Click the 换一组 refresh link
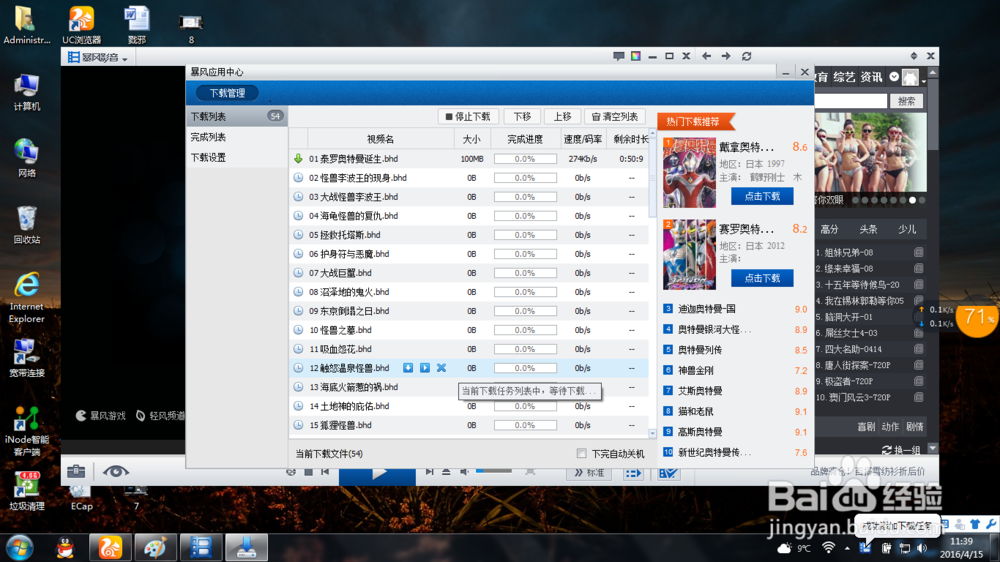 coord(902,450)
